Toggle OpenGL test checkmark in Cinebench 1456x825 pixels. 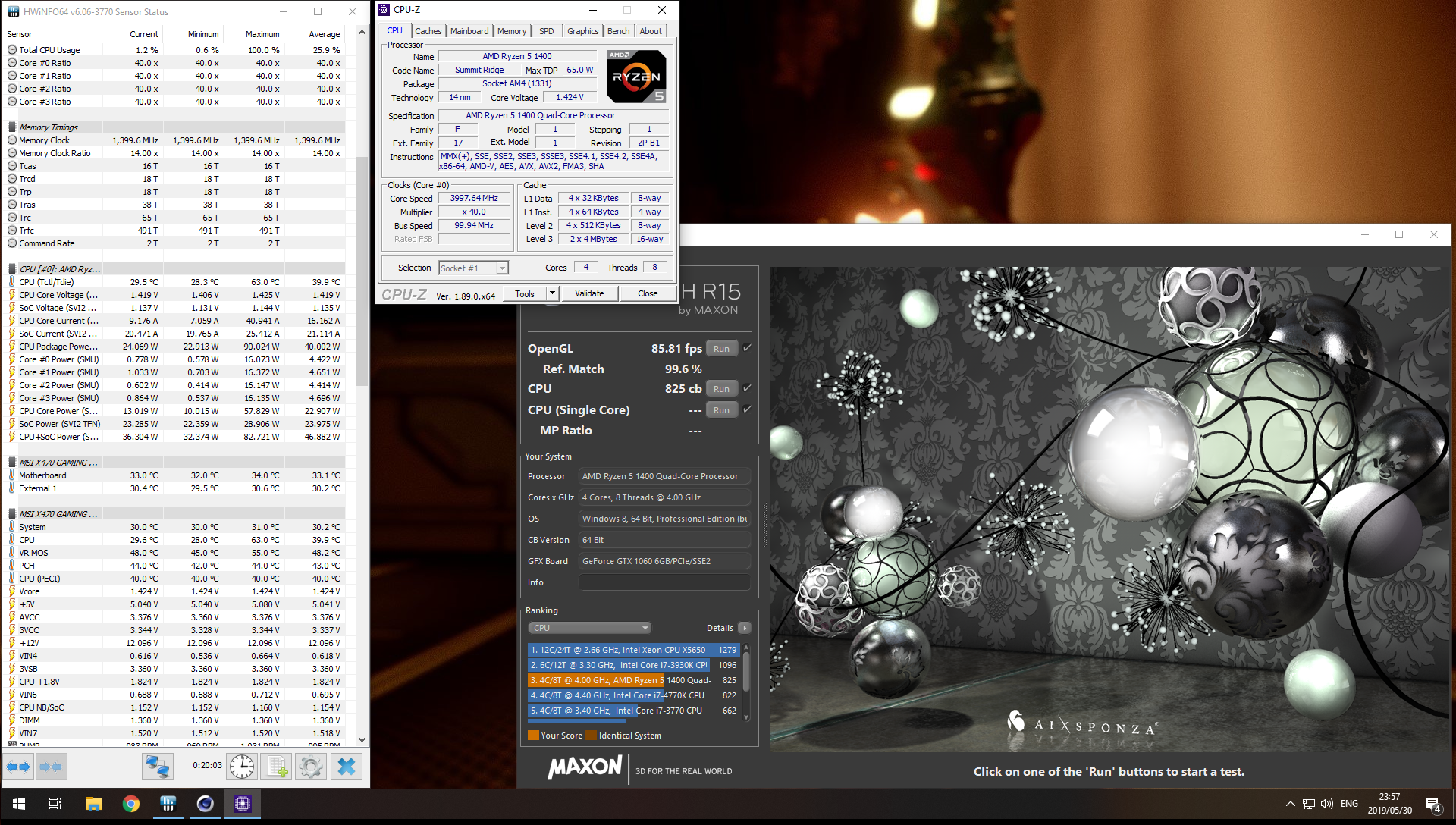747,348
